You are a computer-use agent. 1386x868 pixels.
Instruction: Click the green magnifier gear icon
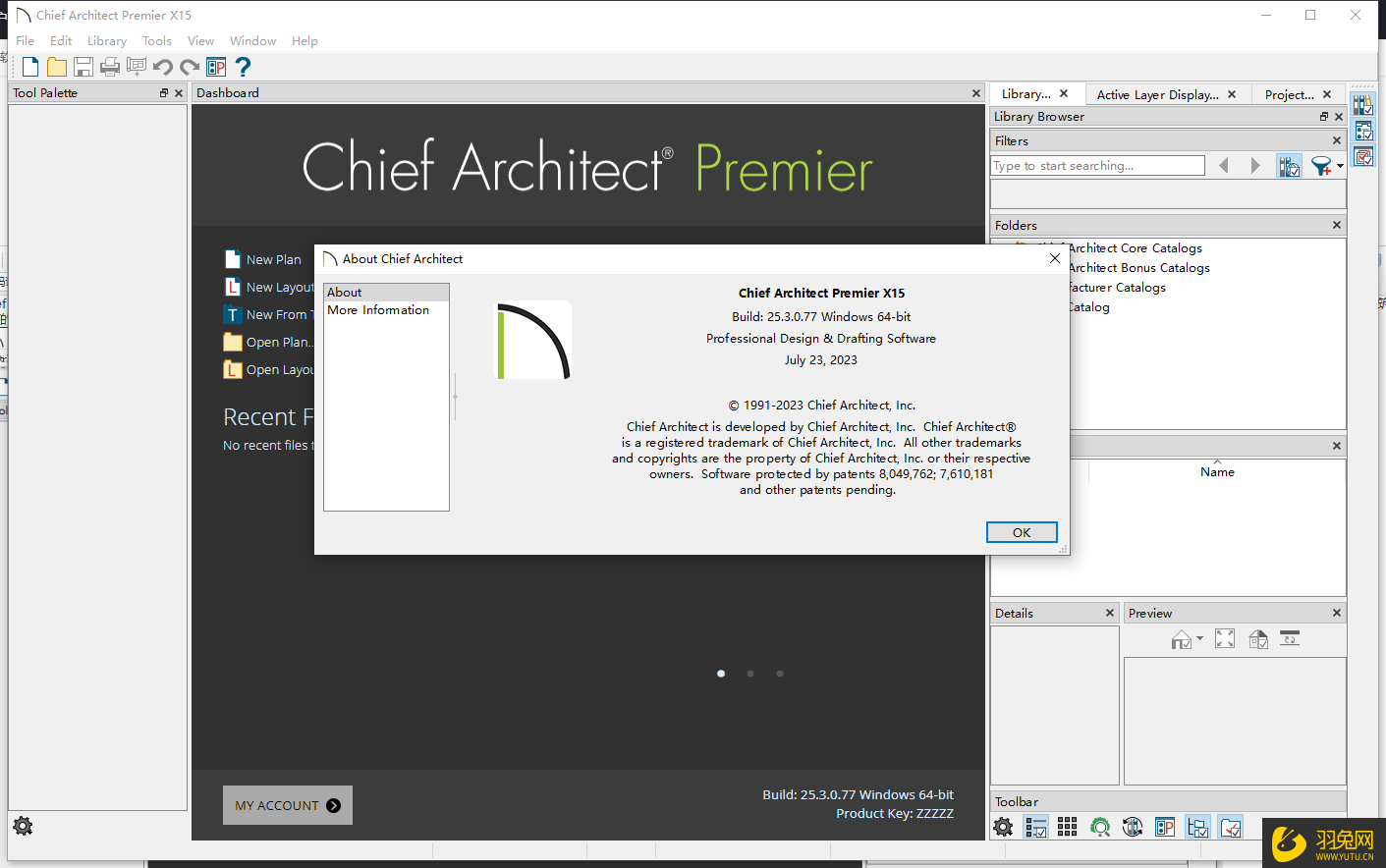pos(1100,827)
